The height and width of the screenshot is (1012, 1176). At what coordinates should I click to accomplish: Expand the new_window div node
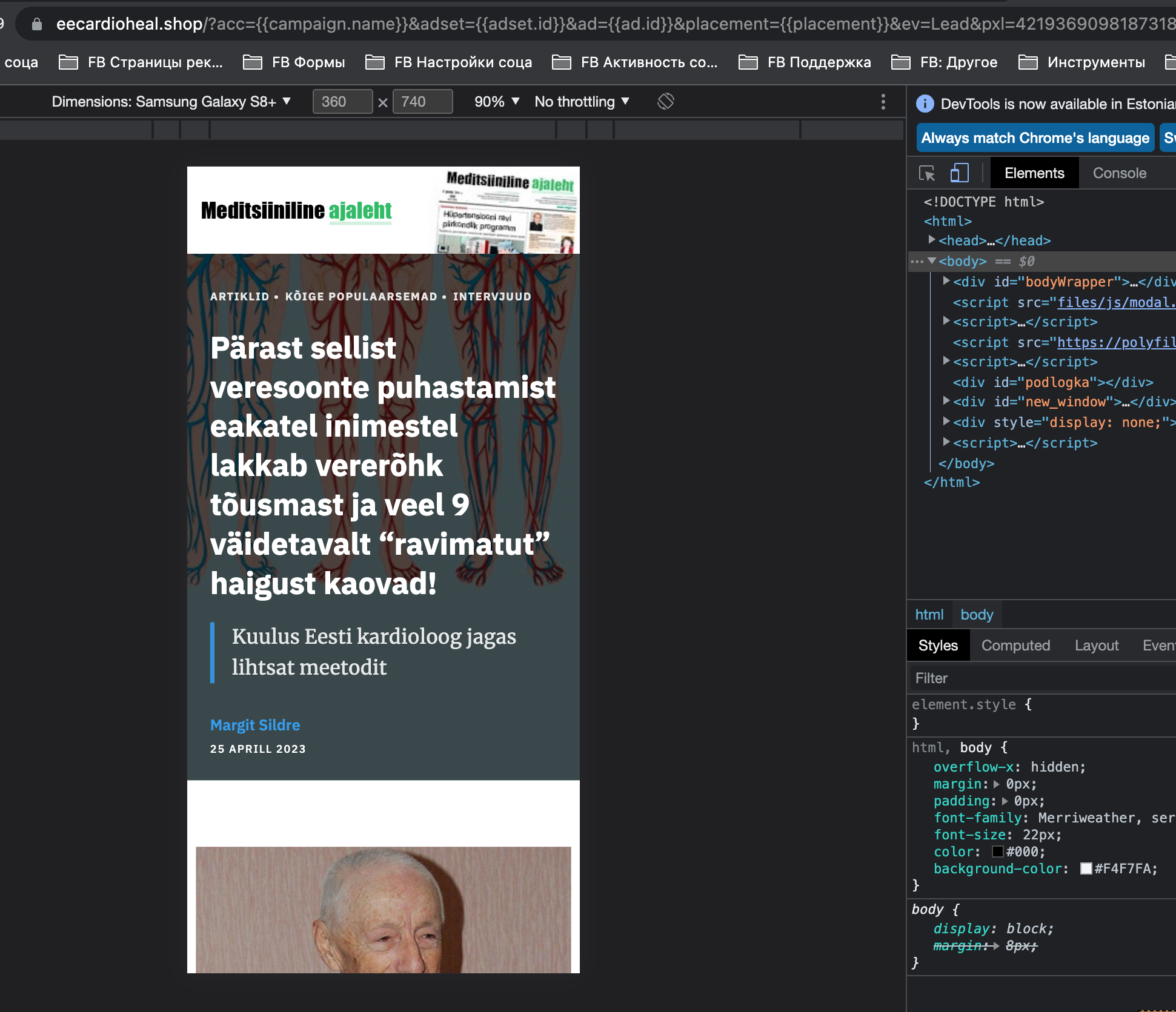946,401
